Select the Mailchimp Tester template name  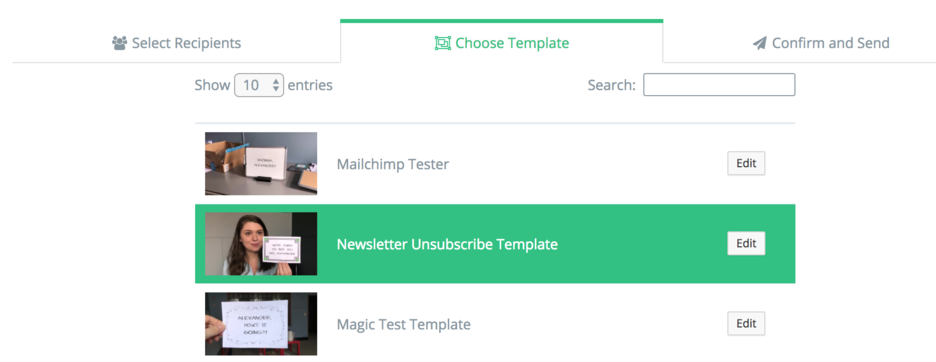[x=393, y=164]
